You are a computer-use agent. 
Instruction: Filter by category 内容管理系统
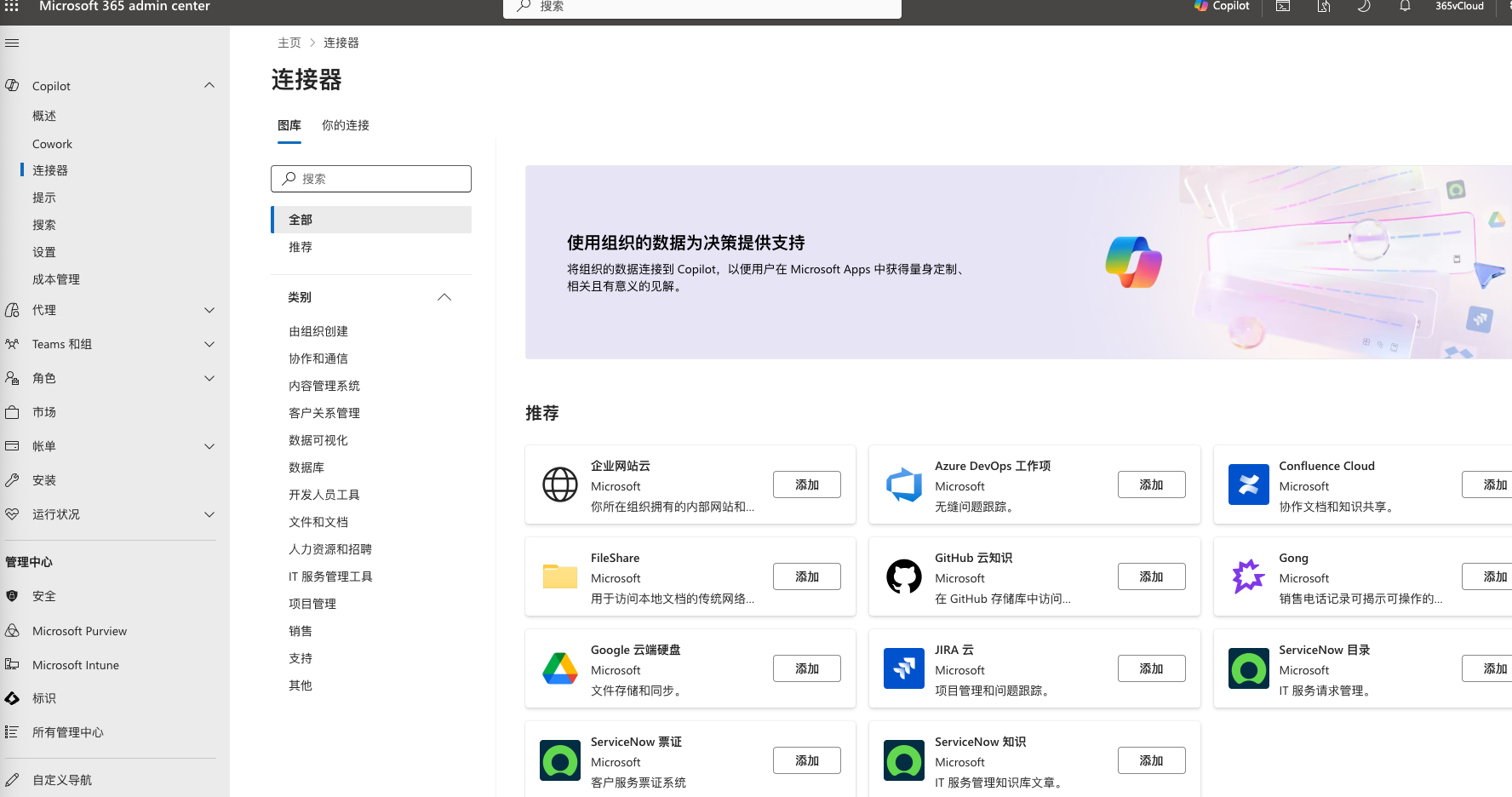(324, 386)
